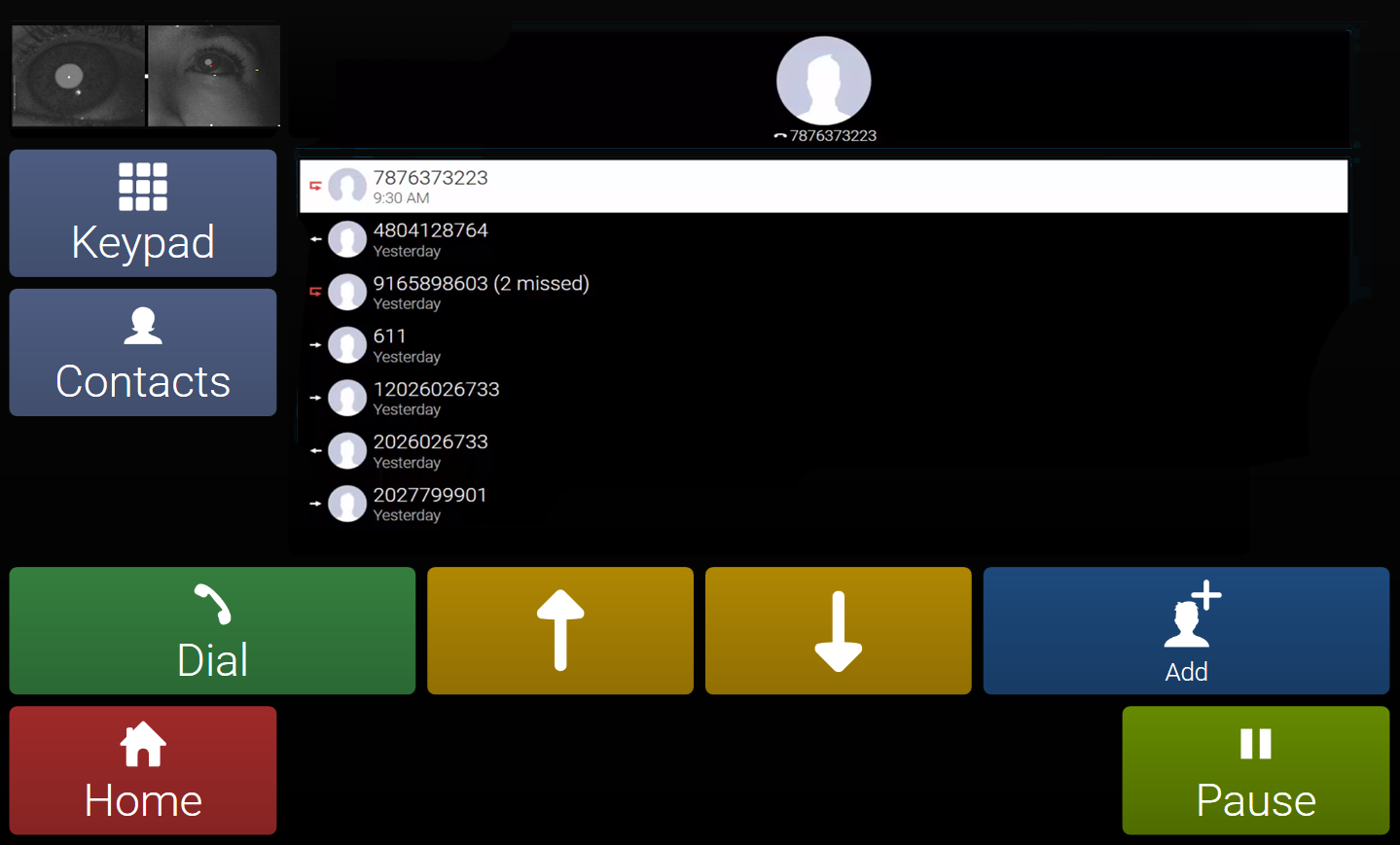This screenshot has height=845, width=1400.
Task: Open the Contacts list
Action: [142, 352]
